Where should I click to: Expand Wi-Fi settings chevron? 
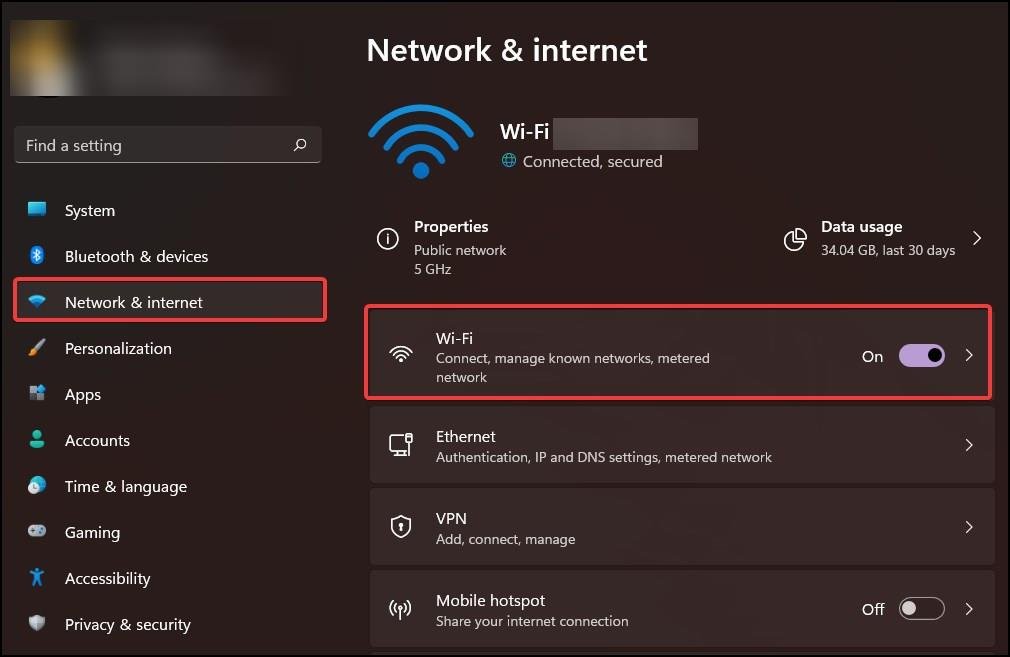coord(969,356)
